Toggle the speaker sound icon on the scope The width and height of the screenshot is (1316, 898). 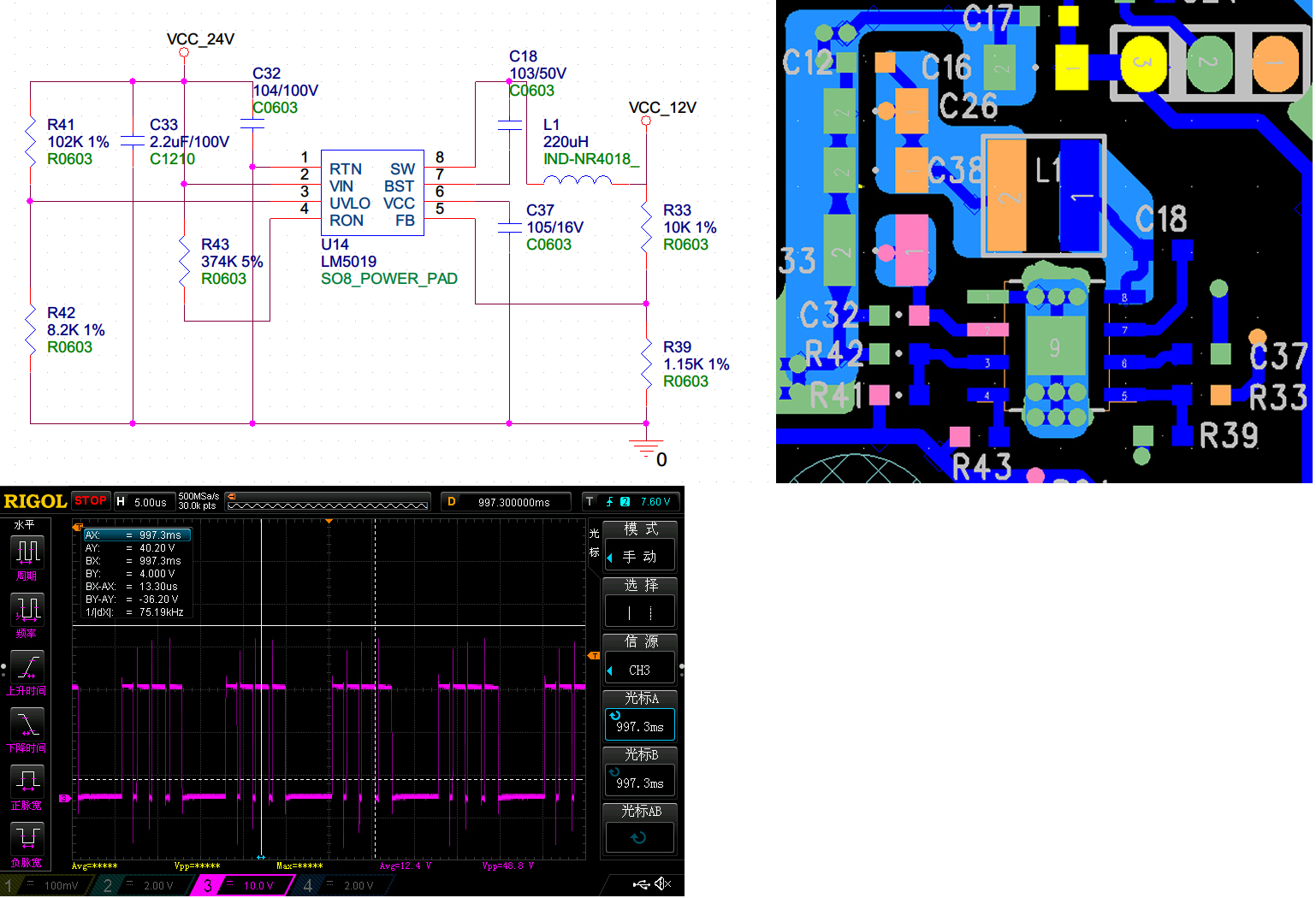coord(663,884)
